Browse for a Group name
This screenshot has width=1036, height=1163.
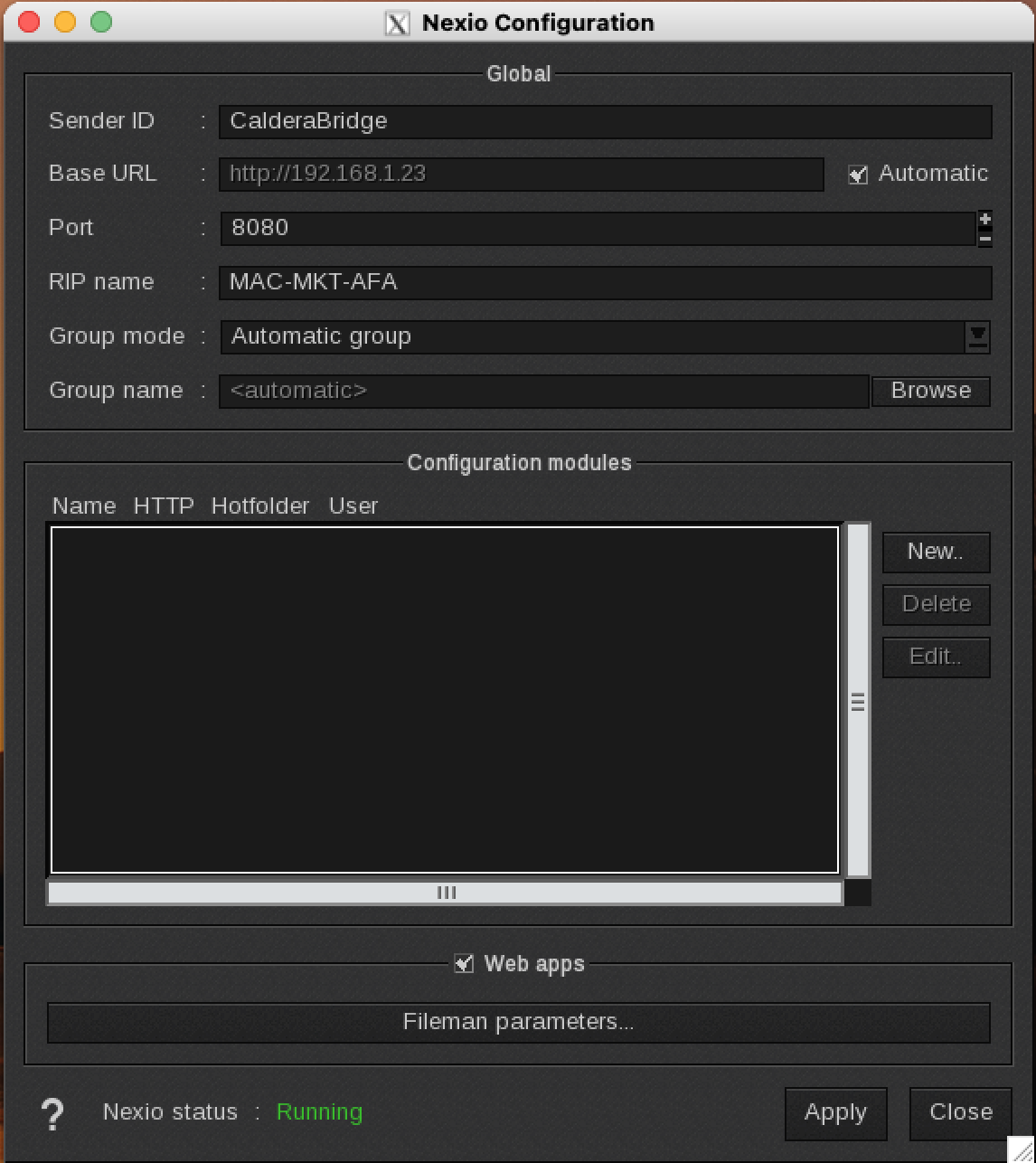click(930, 391)
